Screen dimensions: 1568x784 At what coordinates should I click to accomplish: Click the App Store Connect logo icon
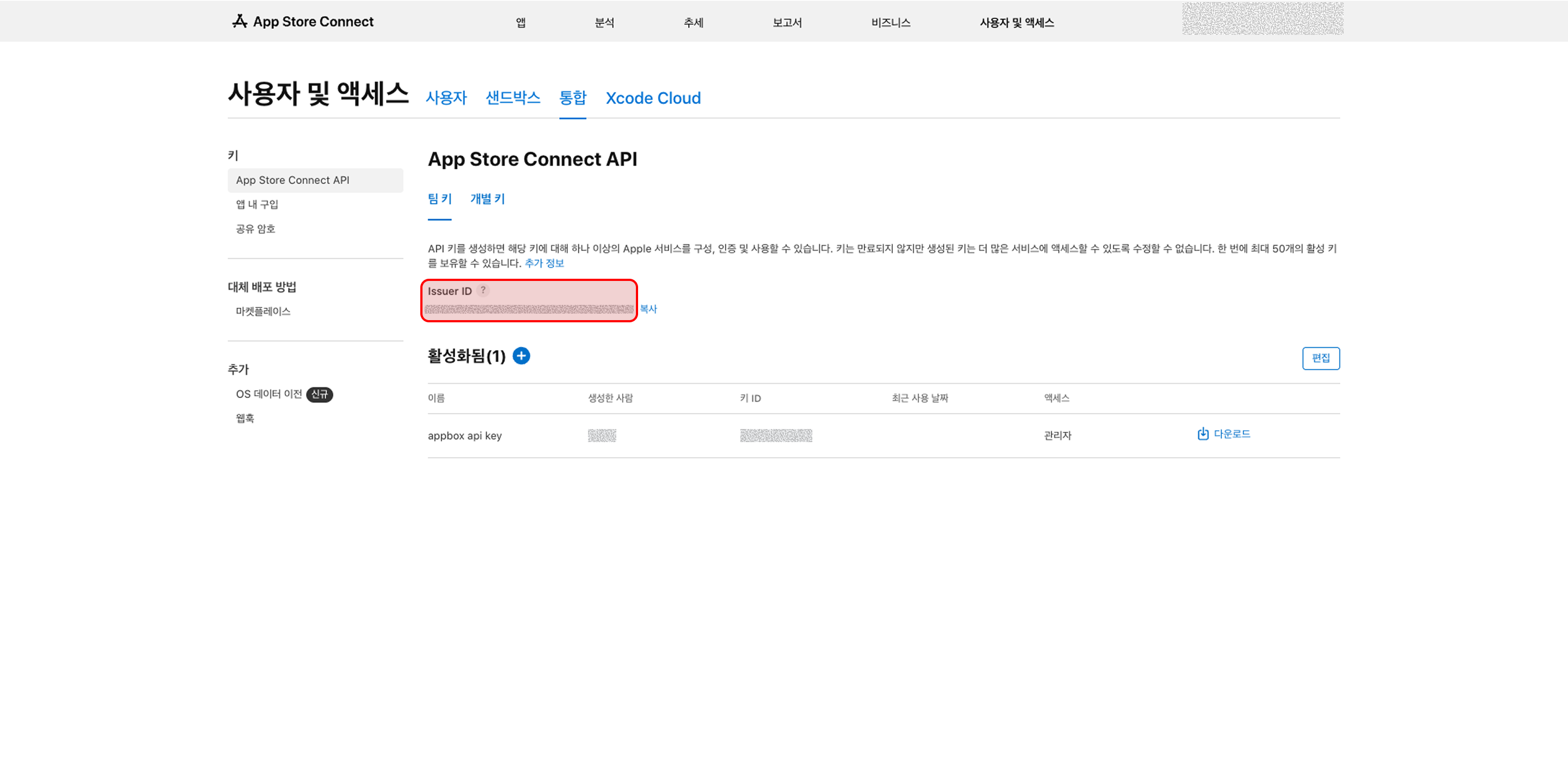(239, 21)
